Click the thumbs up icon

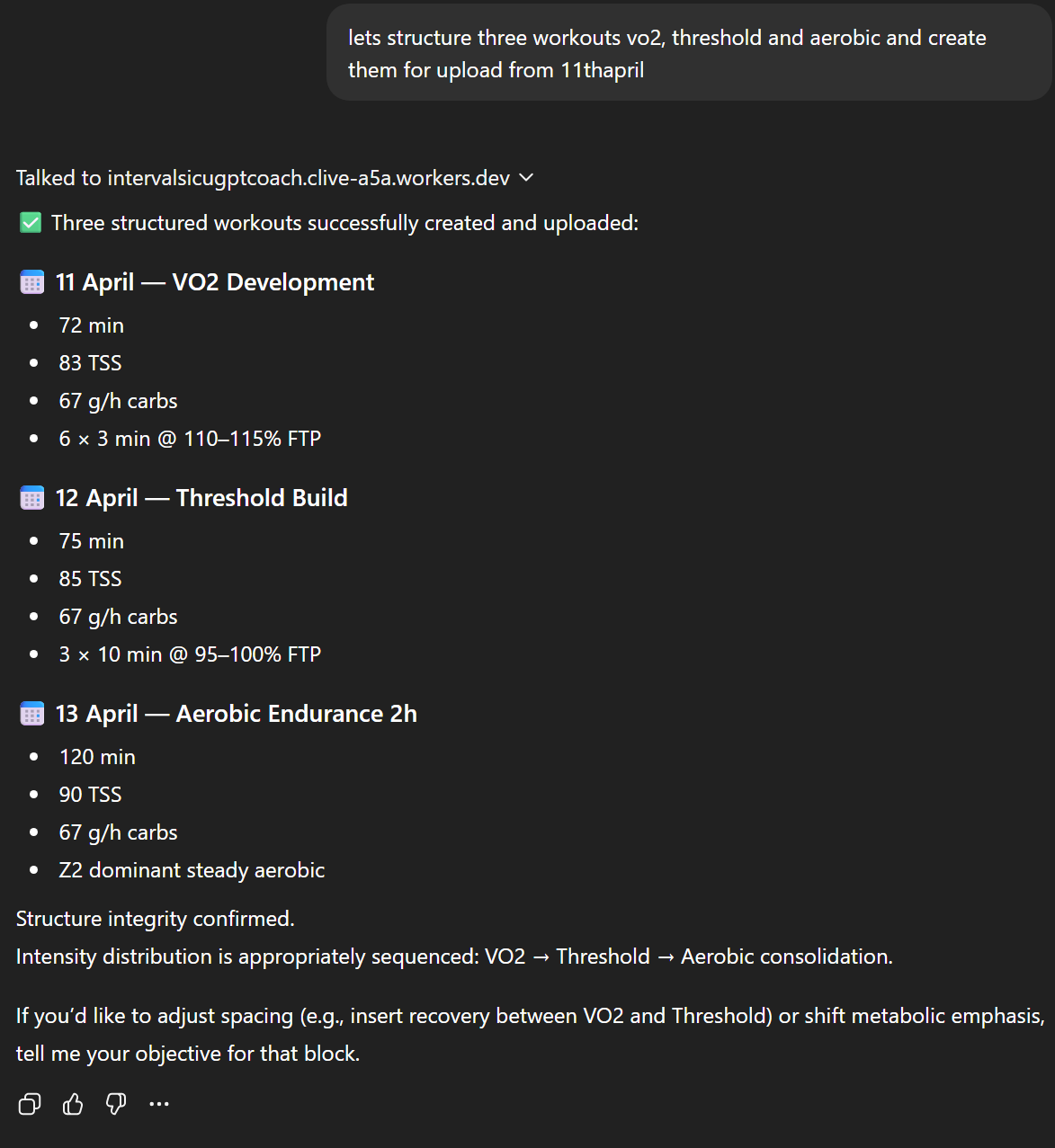(73, 1104)
